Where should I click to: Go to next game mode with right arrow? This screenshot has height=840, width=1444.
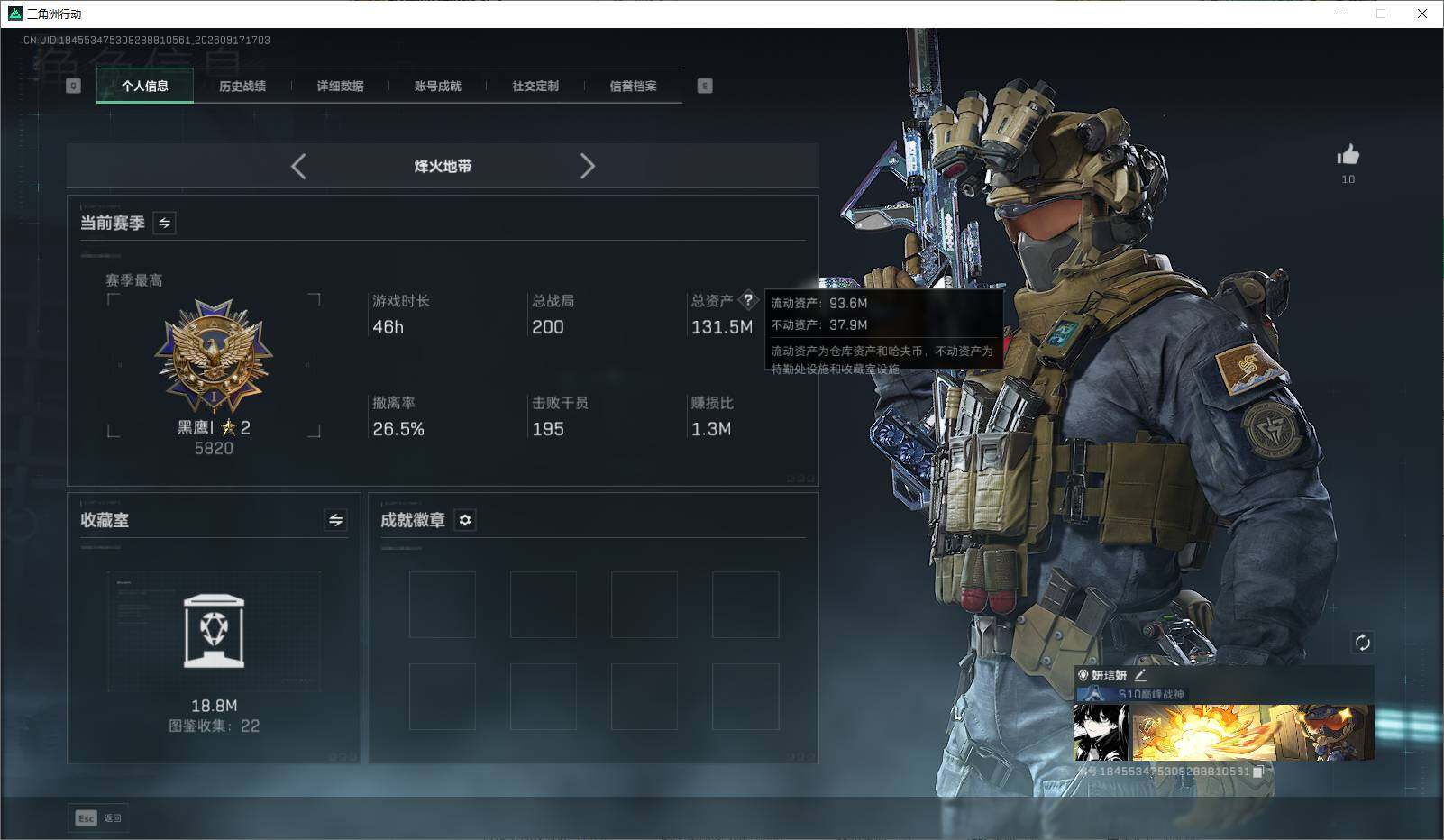587,166
